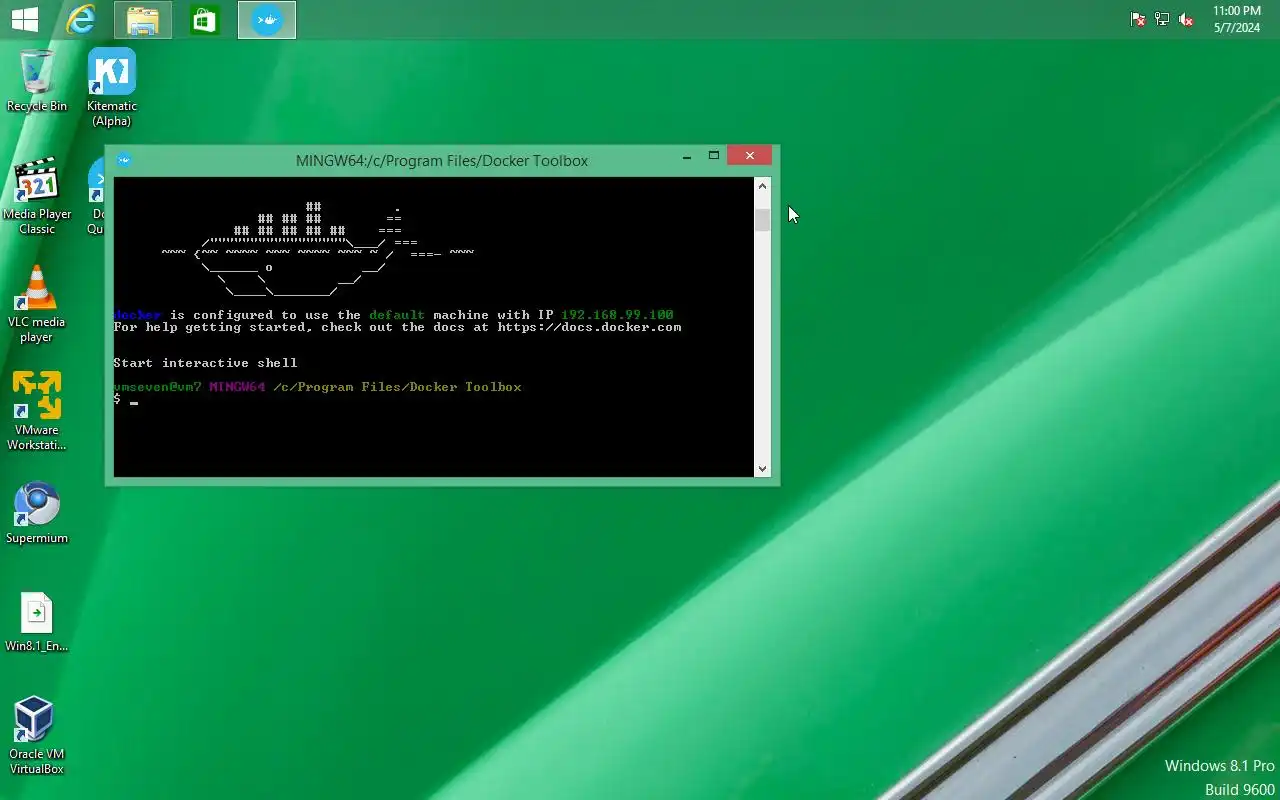
Task: Click the terminal scrollbar down arrow
Action: click(763, 468)
